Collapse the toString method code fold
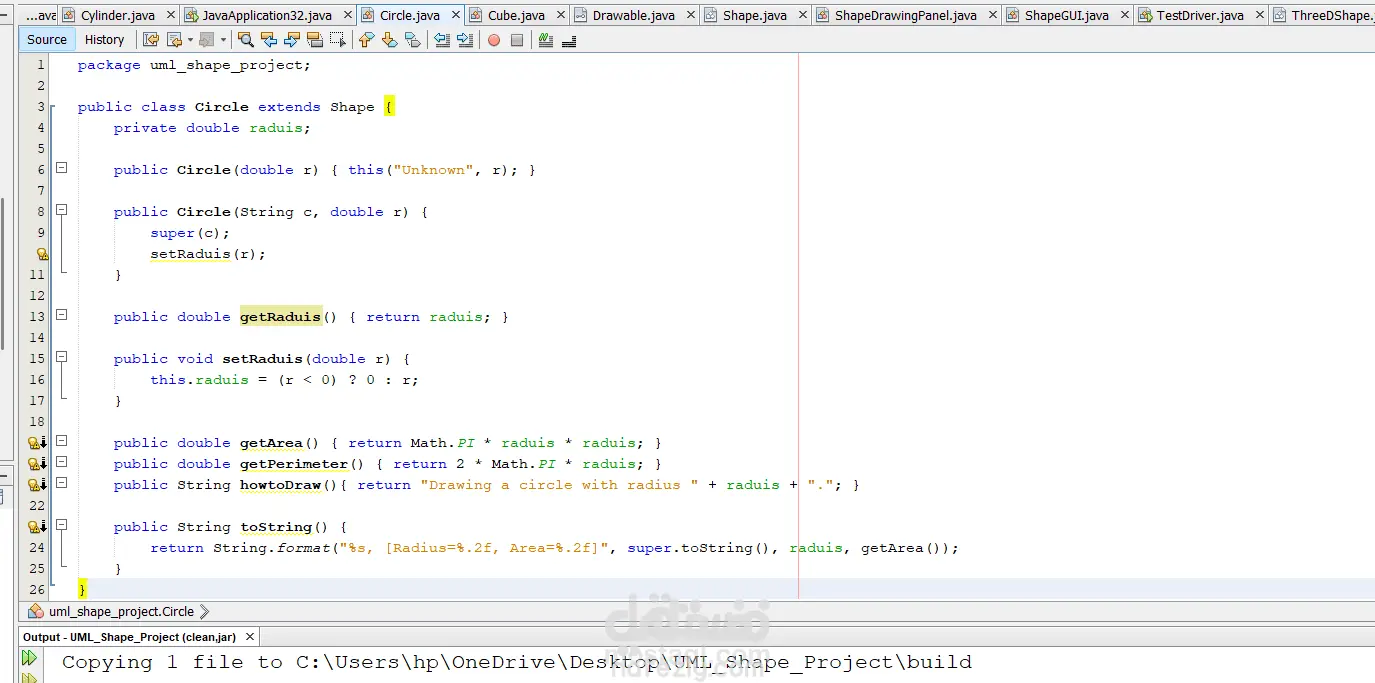This screenshot has width=1375, height=683. 61,525
